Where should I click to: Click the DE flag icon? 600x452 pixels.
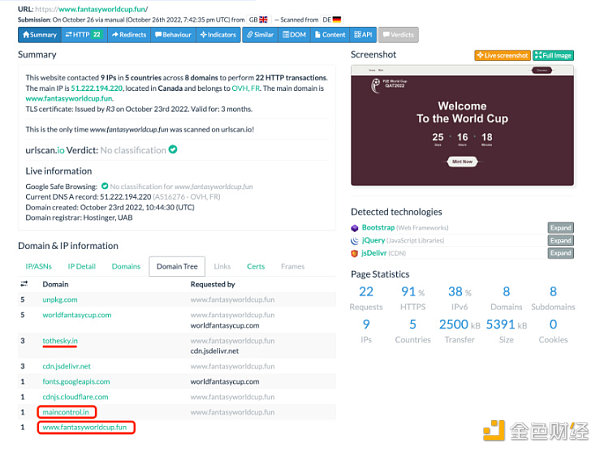pyautogui.click(x=337, y=20)
